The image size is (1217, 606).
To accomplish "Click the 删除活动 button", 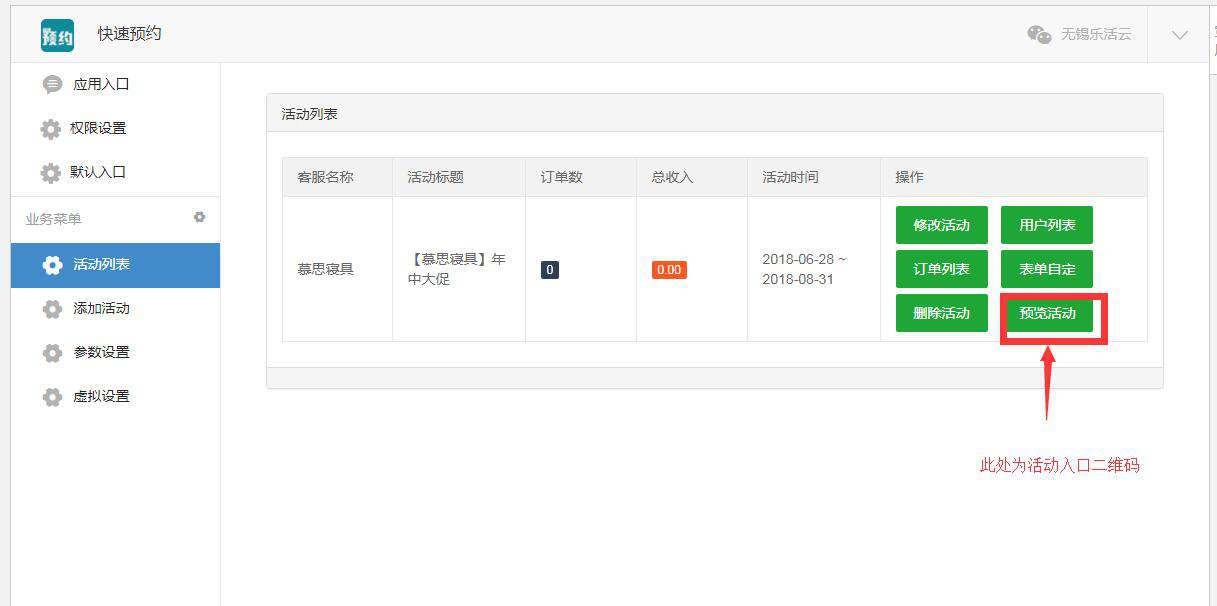I will coord(940,313).
